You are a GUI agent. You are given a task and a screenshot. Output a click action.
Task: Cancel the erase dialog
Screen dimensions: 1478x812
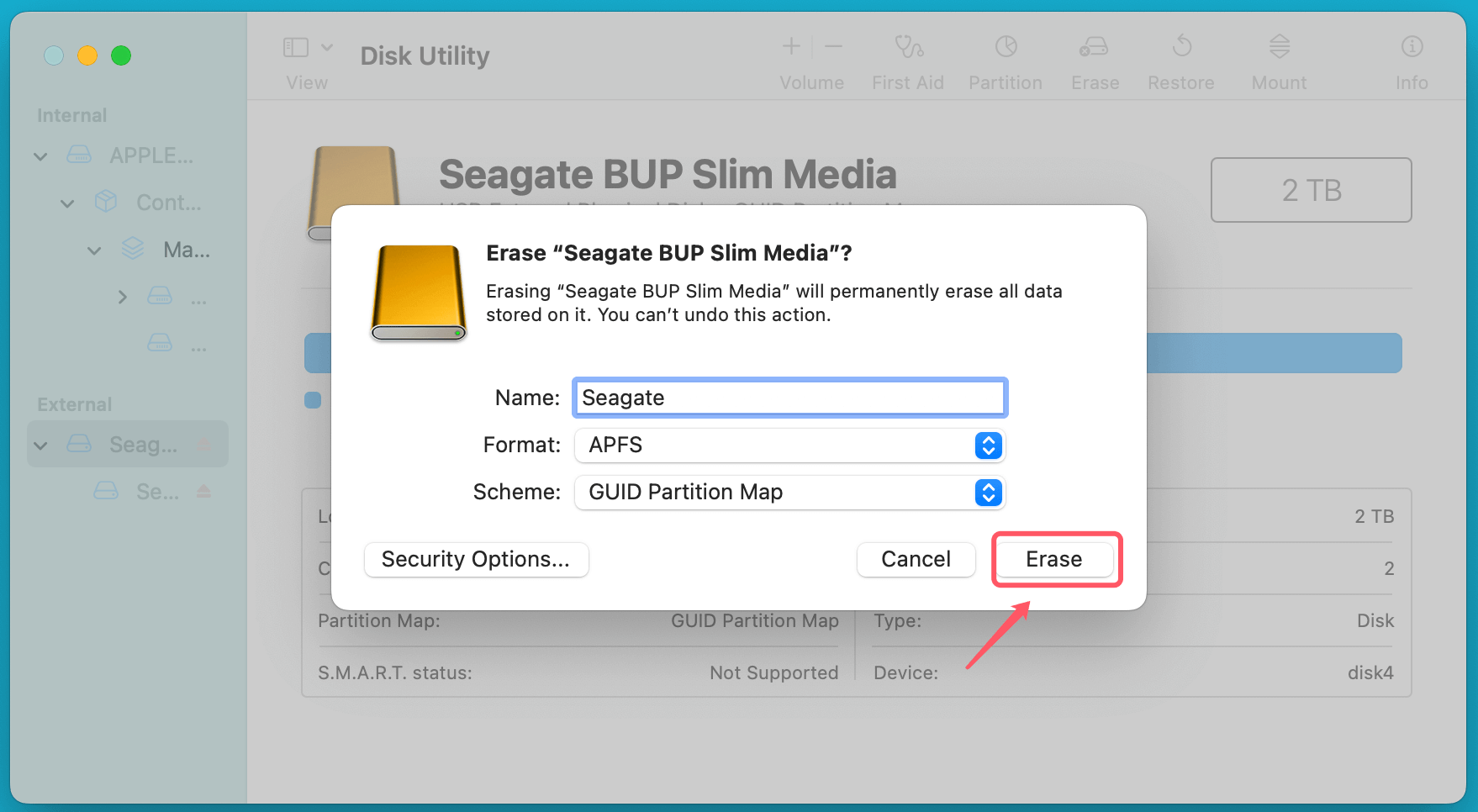coord(916,559)
